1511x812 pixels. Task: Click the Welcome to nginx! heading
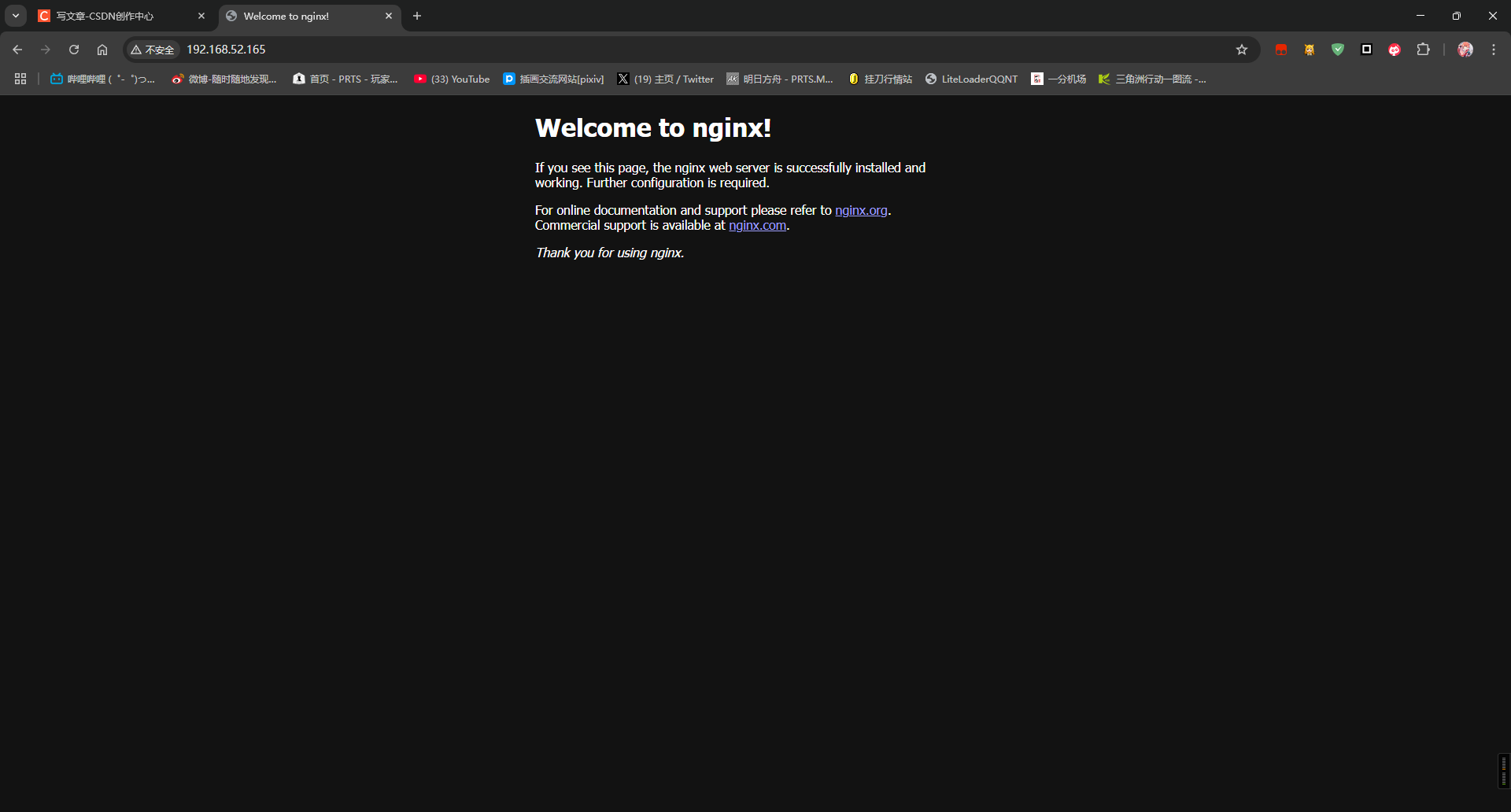tap(653, 127)
